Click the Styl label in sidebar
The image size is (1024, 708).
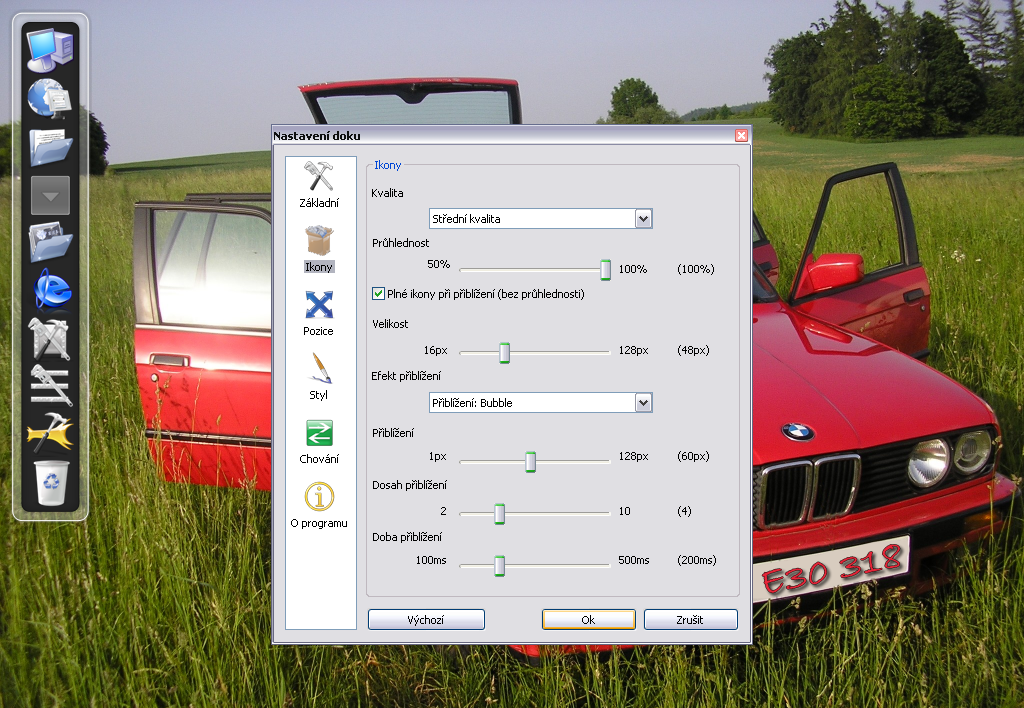coord(318,395)
